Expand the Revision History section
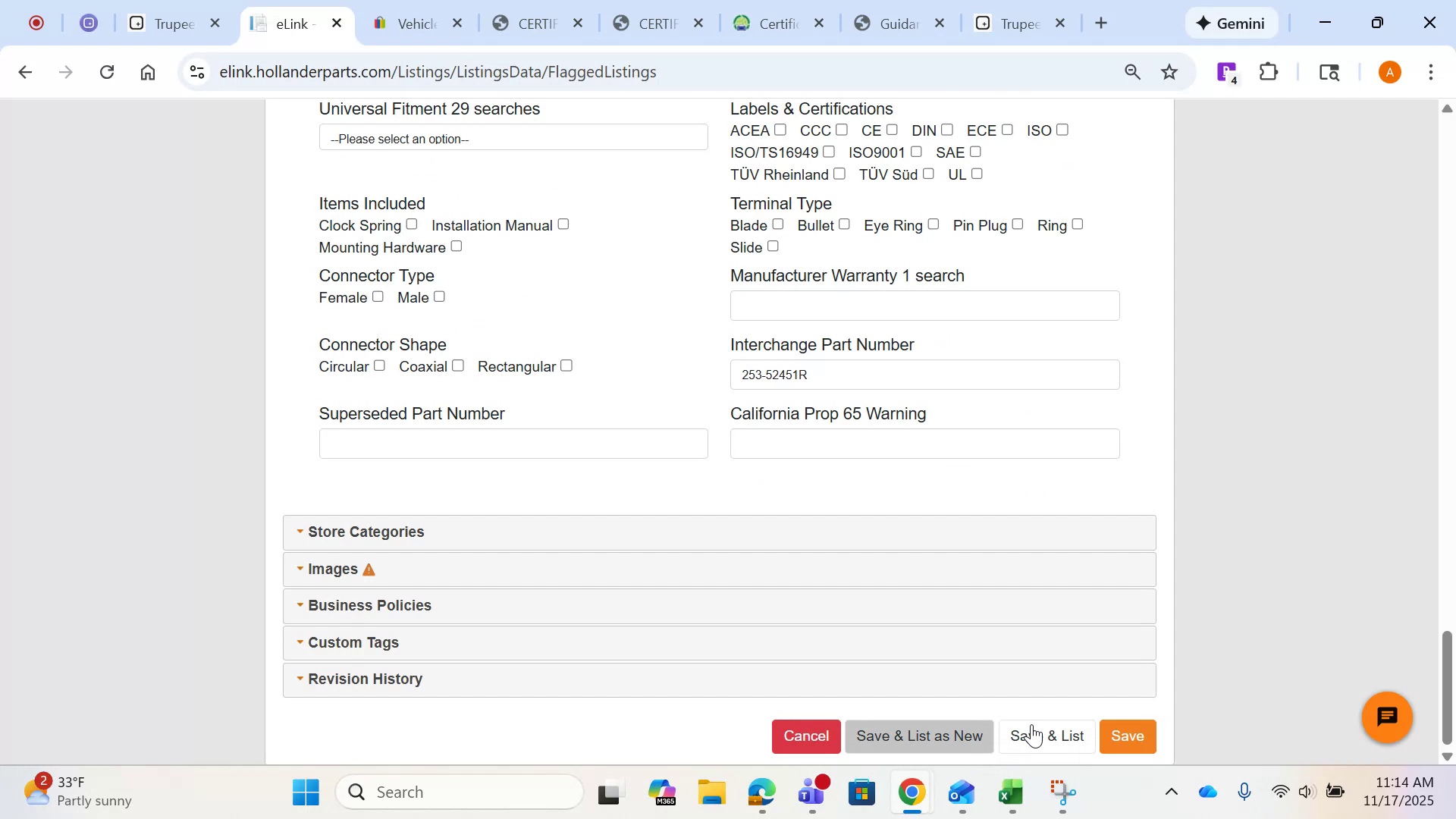Screen dimensions: 1456x819 365,679
